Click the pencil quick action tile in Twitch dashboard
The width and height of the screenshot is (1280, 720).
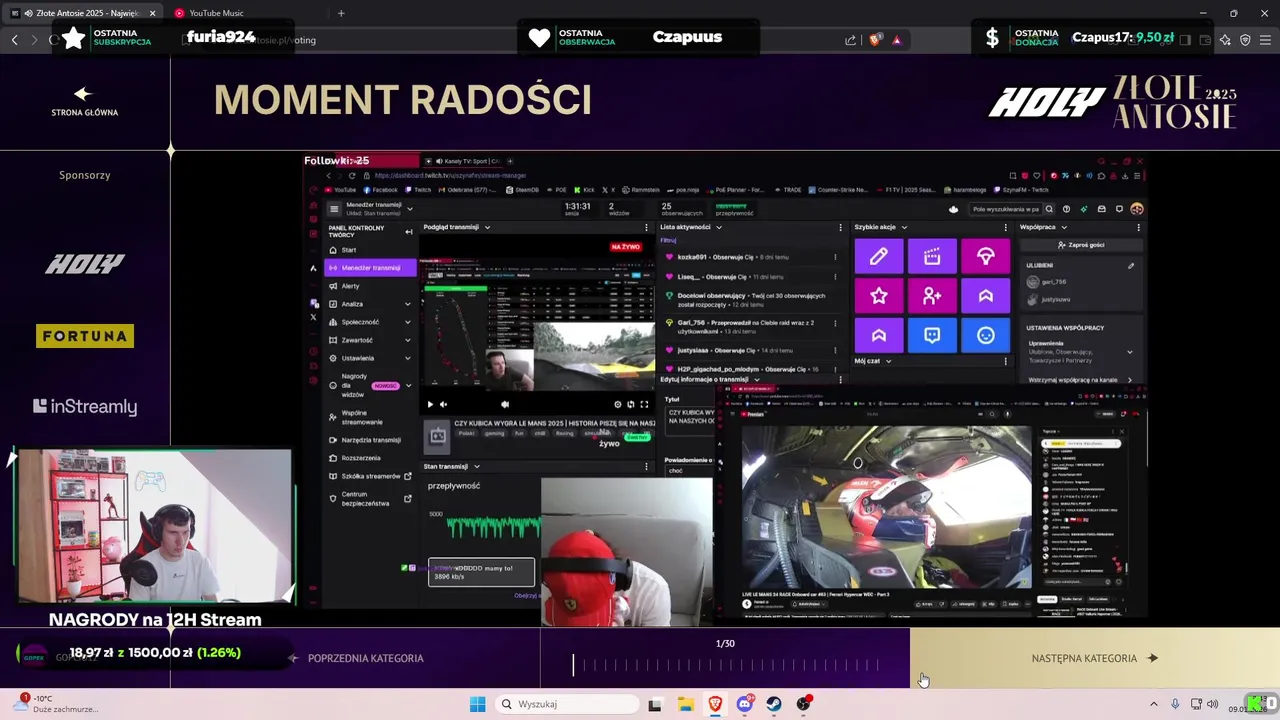click(x=878, y=257)
